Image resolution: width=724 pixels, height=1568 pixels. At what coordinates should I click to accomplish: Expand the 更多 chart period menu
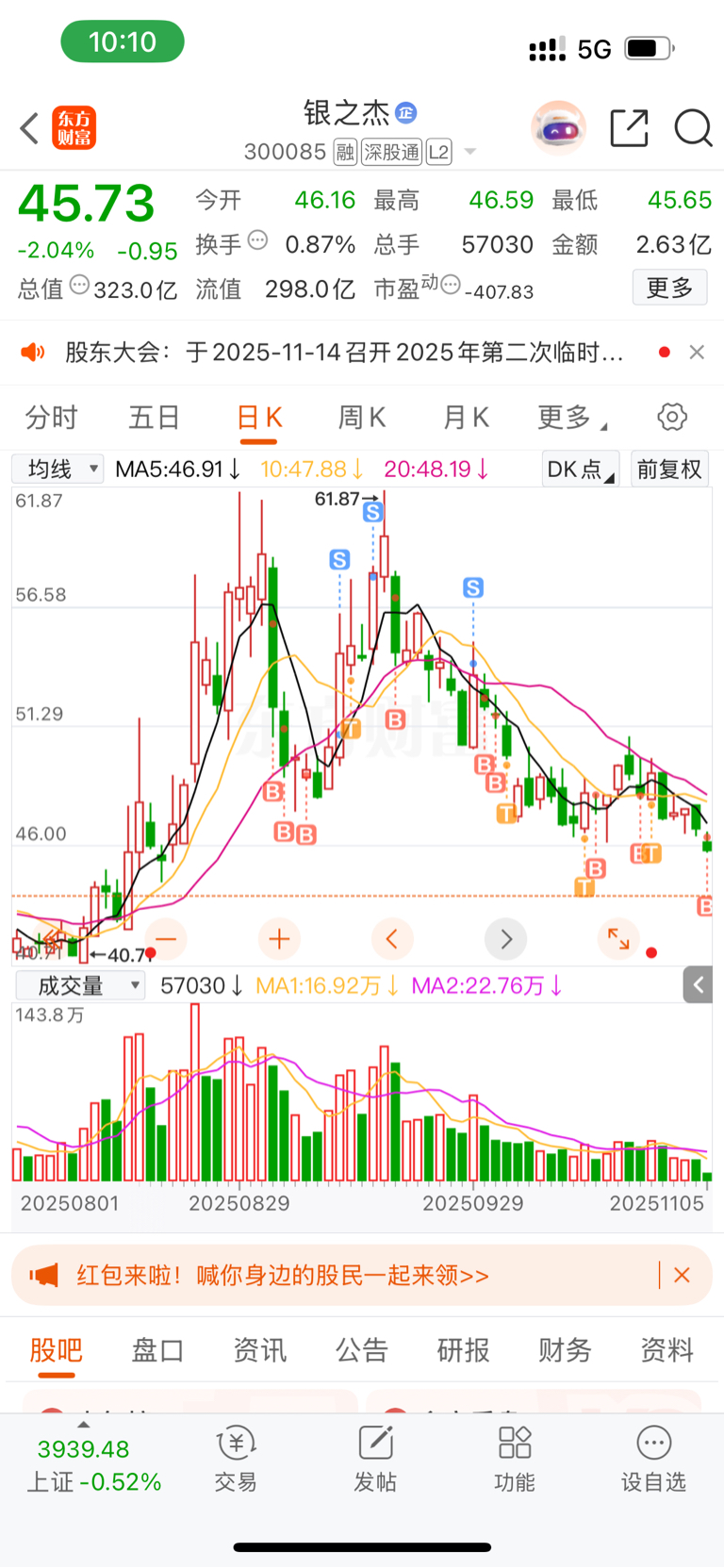click(571, 417)
